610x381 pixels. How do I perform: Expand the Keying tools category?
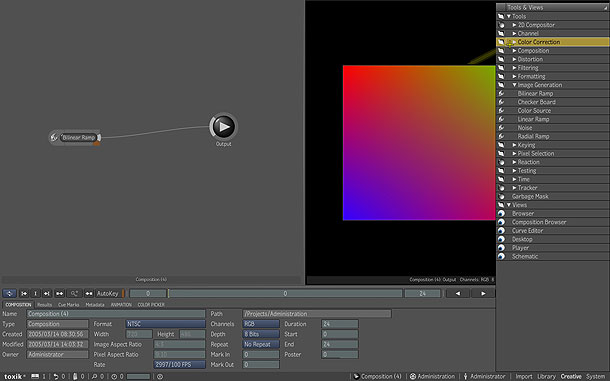[514, 145]
